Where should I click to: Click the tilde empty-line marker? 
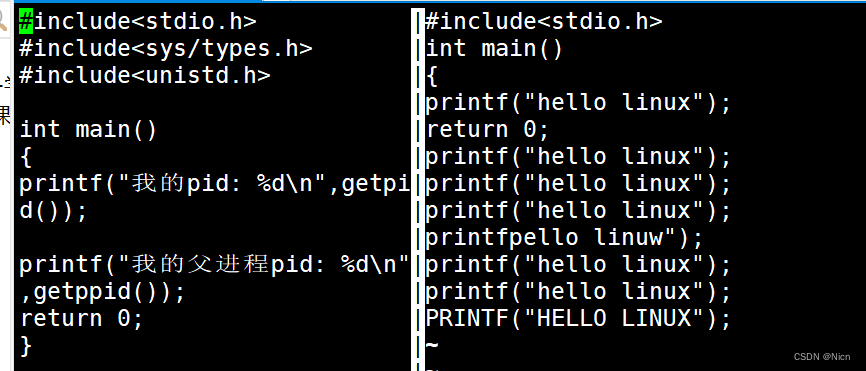[x=432, y=345]
